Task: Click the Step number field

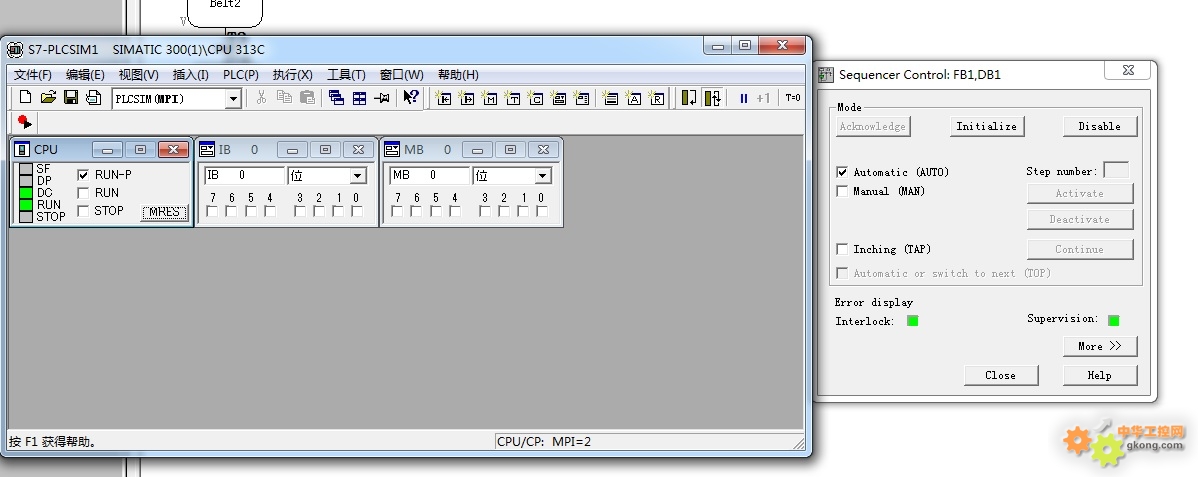Action: click(x=1115, y=170)
